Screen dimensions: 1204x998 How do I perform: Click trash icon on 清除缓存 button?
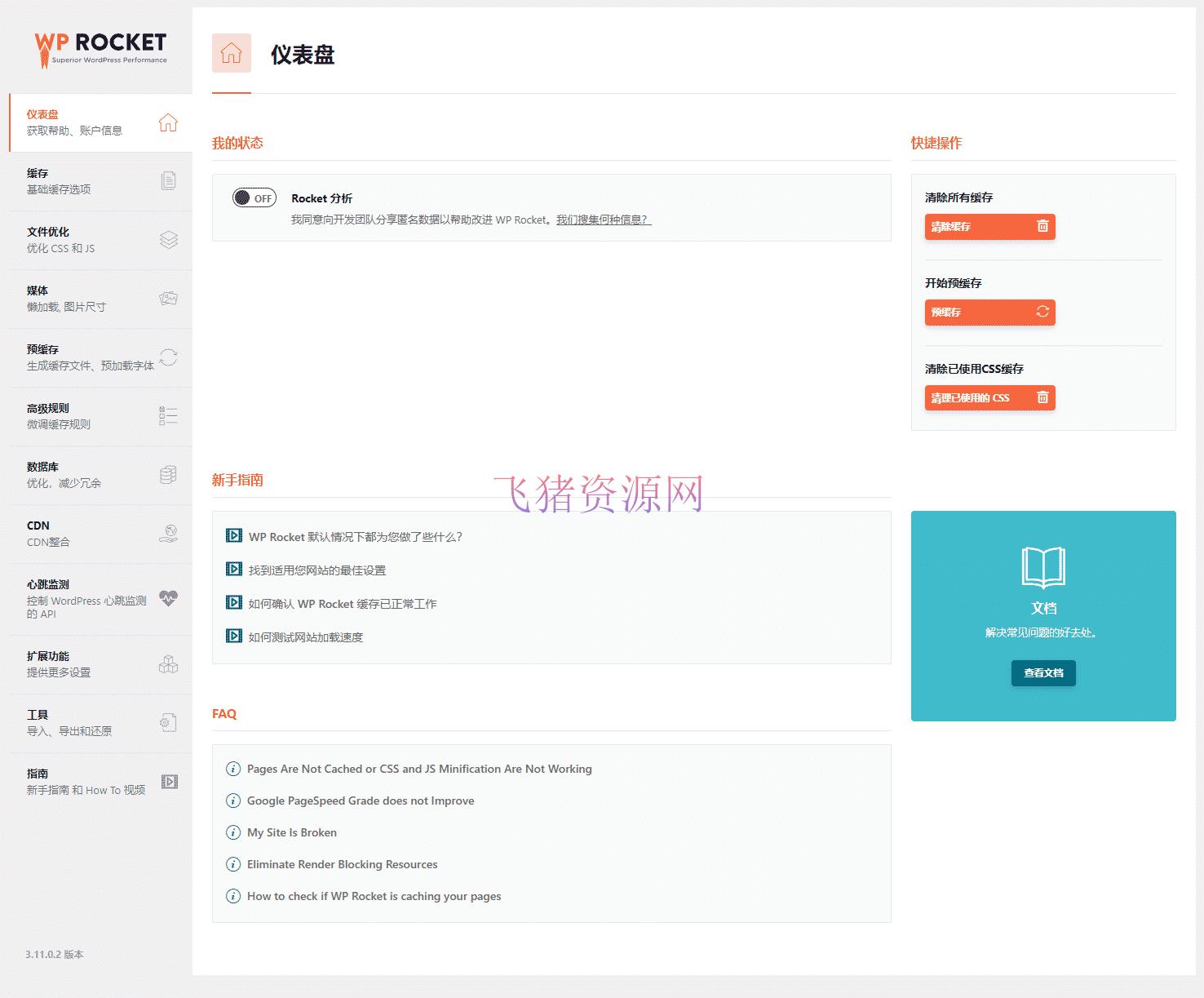[1042, 226]
